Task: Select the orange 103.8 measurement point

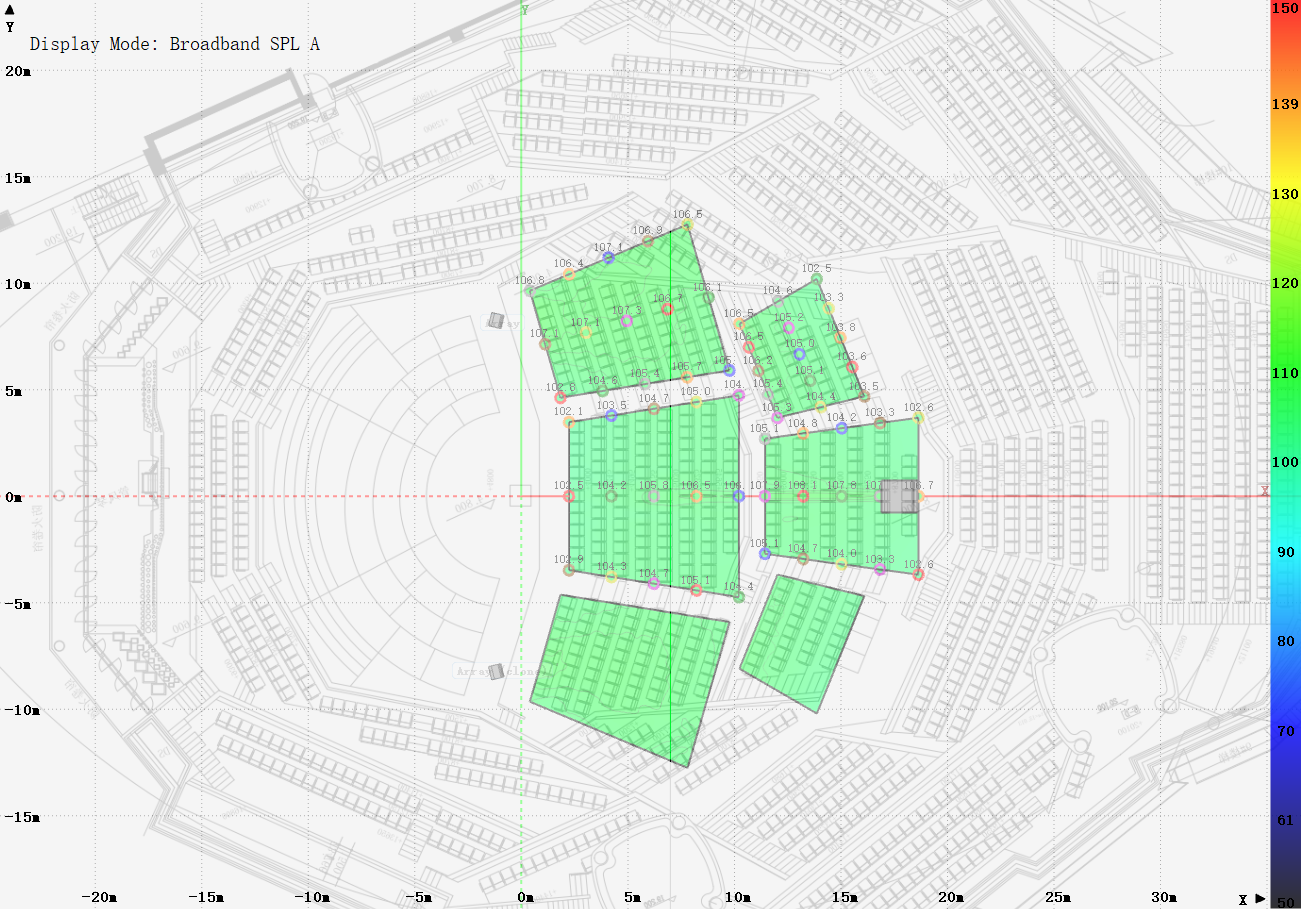Action: click(x=841, y=338)
